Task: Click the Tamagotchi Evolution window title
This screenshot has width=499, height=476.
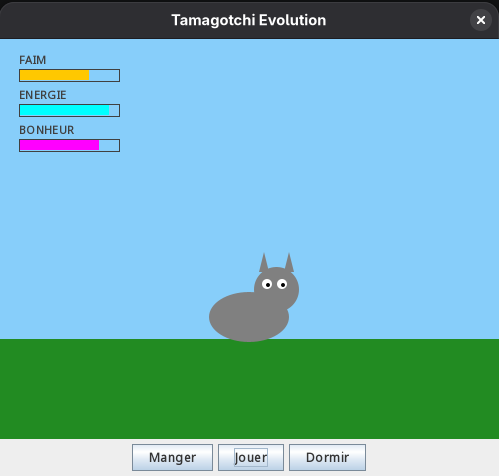Action: (249, 20)
